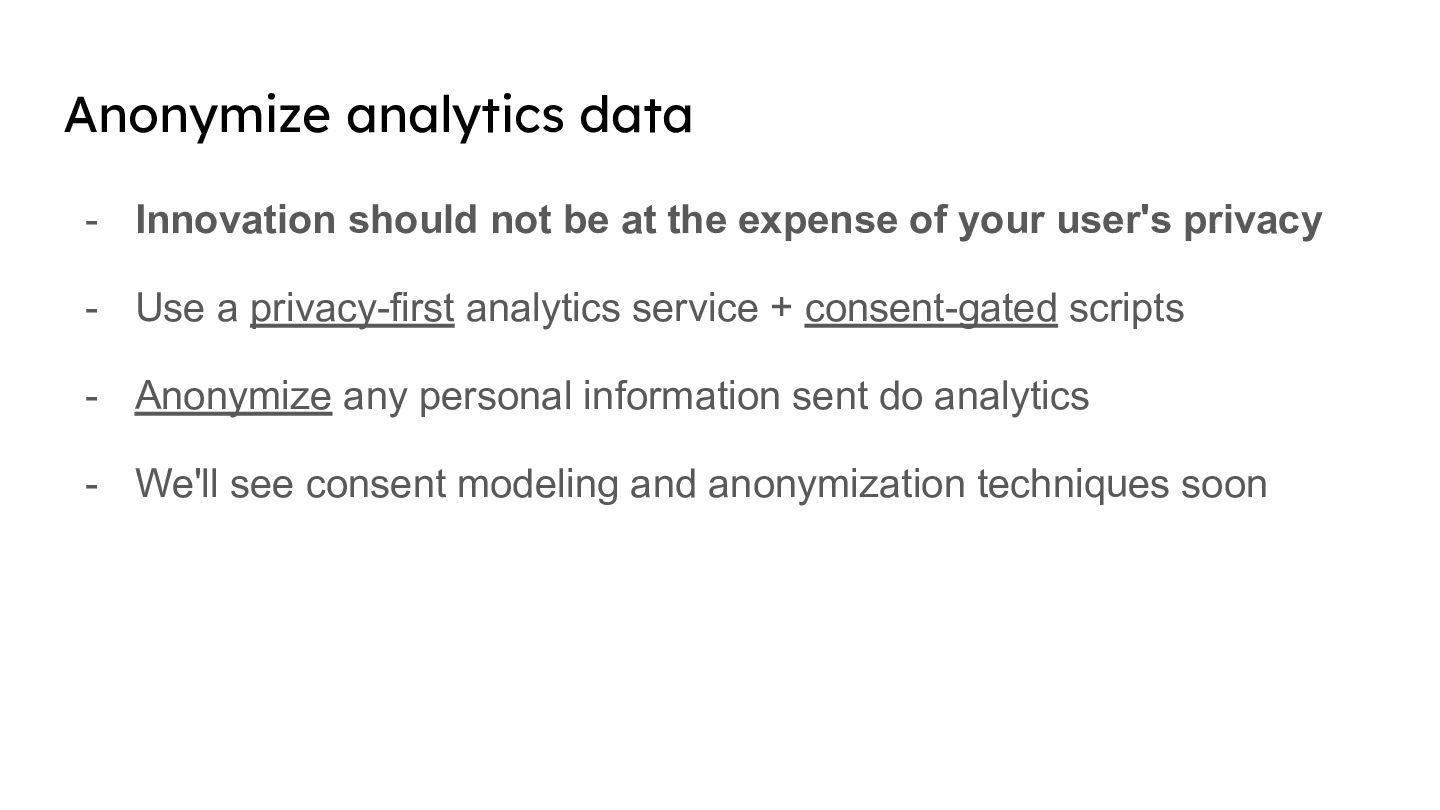Click the dash bullet before "We'll see"
This screenshot has height=810, width=1440.
coord(91,484)
